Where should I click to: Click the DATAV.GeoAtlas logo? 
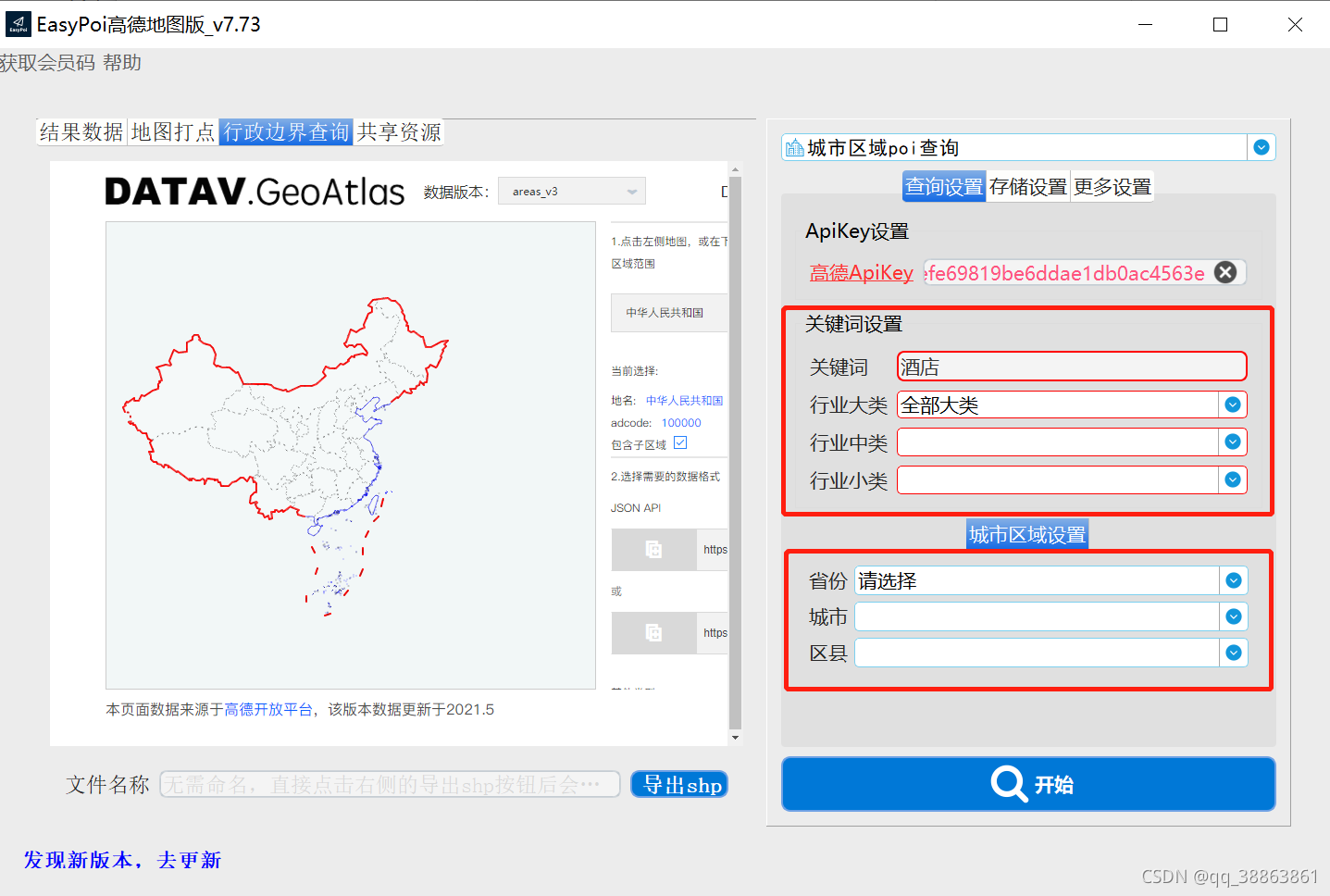(x=255, y=192)
